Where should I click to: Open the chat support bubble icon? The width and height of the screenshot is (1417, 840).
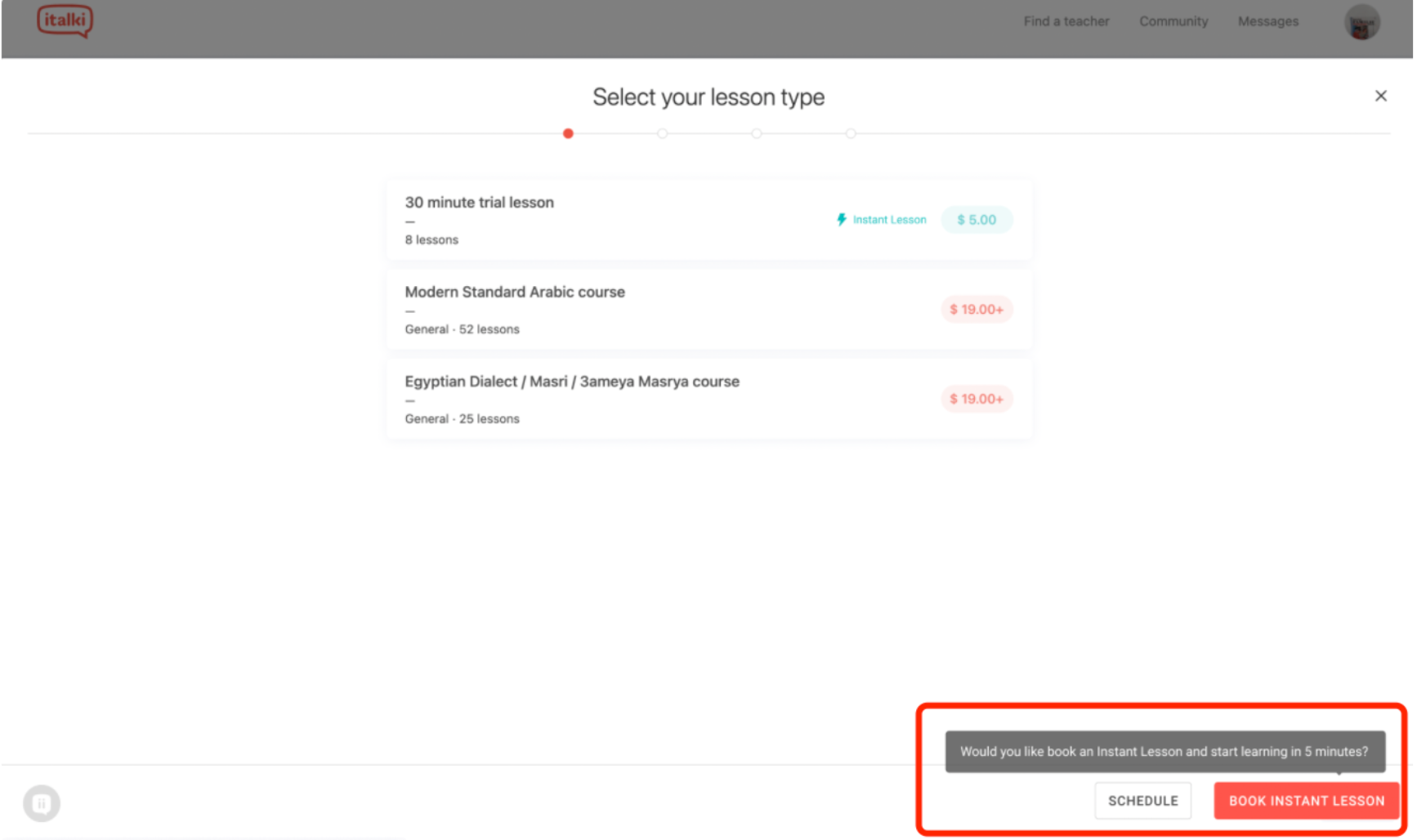pos(42,803)
